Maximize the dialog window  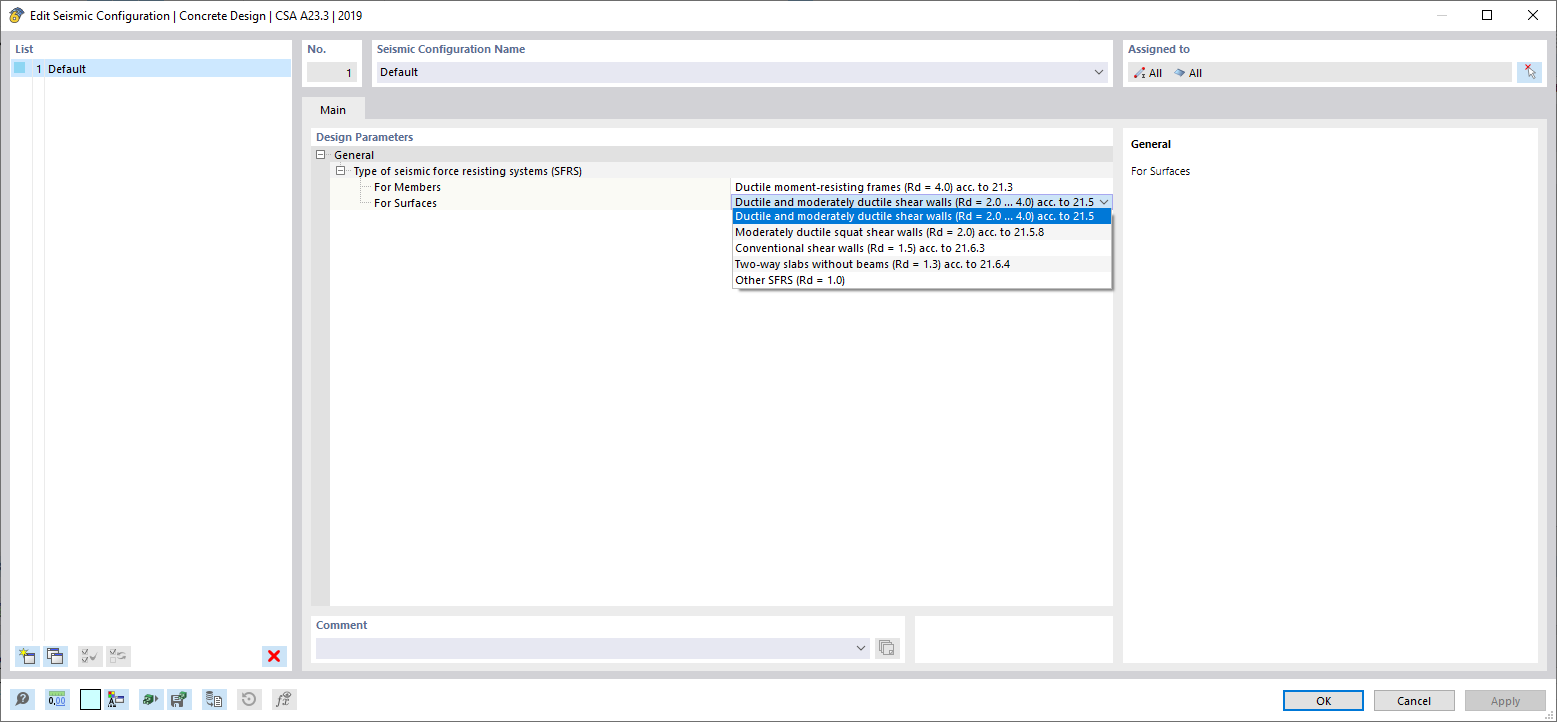(1487, 15)
